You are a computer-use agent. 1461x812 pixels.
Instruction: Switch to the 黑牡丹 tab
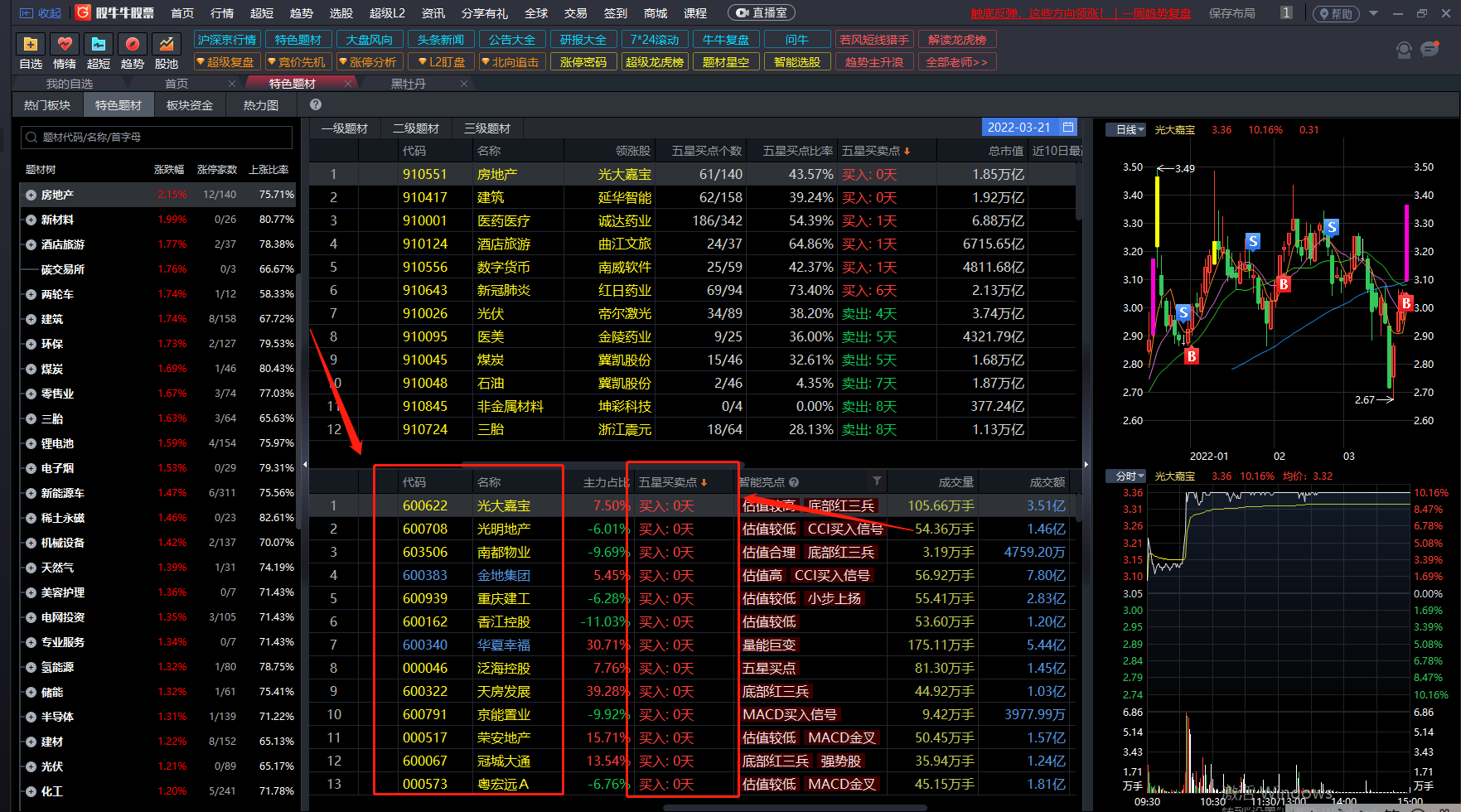[409, 84]
